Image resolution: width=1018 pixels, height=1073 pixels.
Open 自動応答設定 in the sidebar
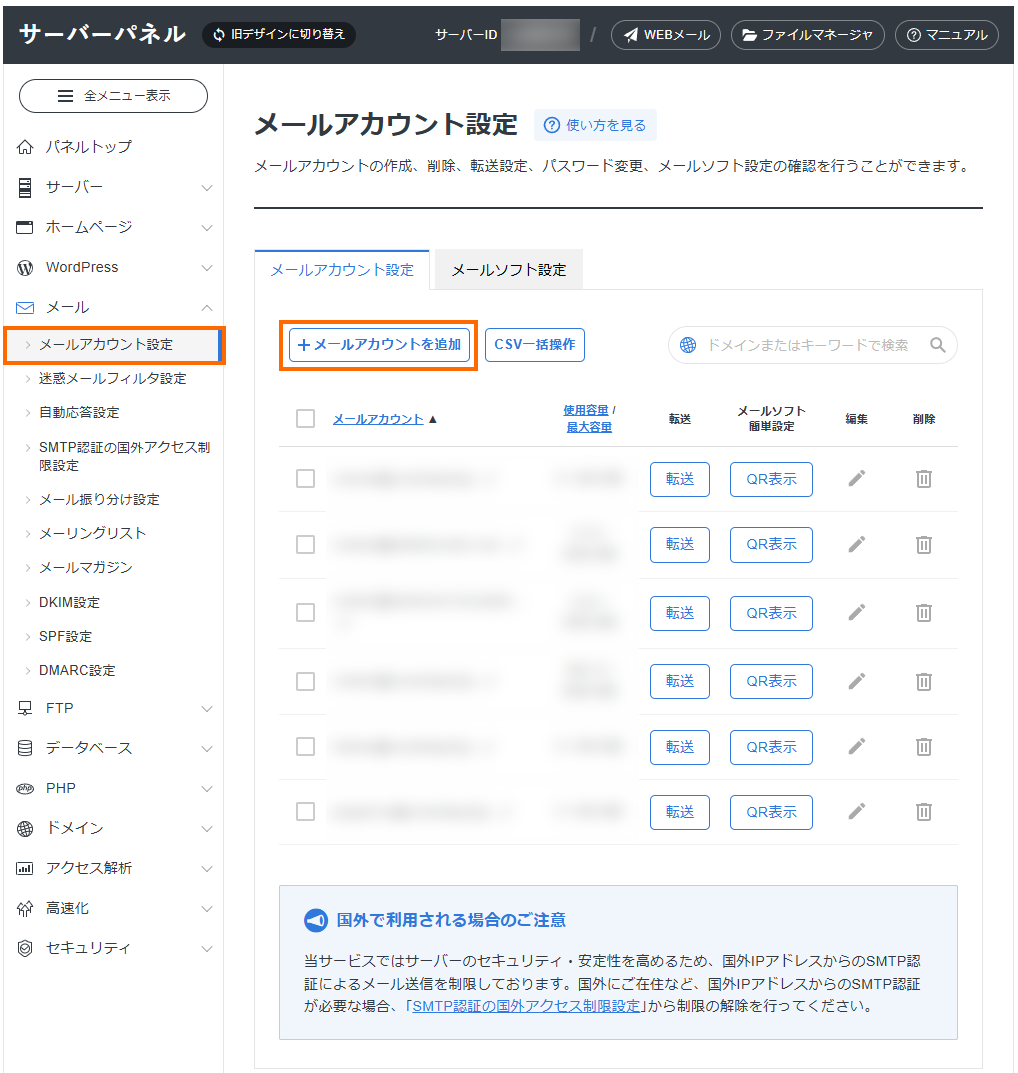[79, 413]
